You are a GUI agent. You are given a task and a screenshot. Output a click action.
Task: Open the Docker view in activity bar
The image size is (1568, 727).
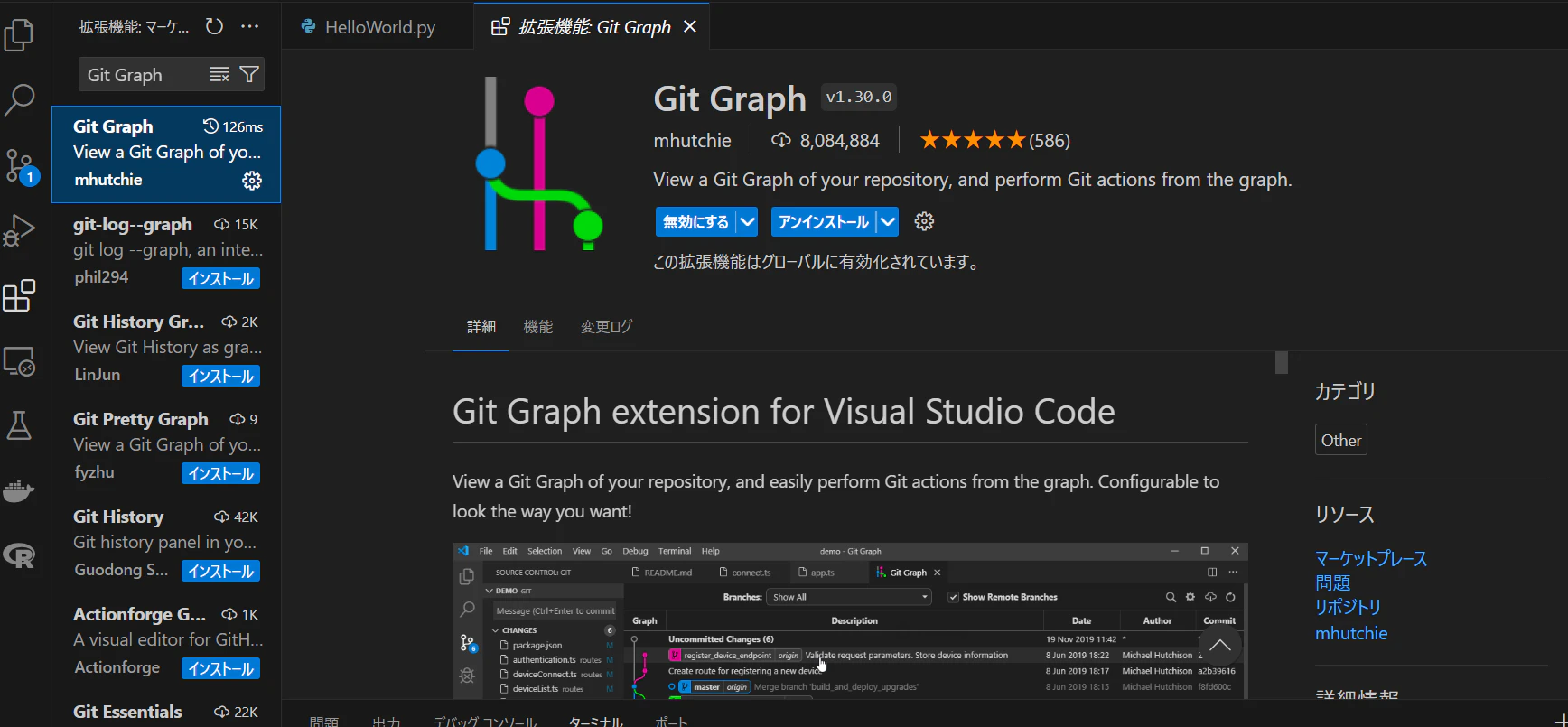click(x=19, y=490)
